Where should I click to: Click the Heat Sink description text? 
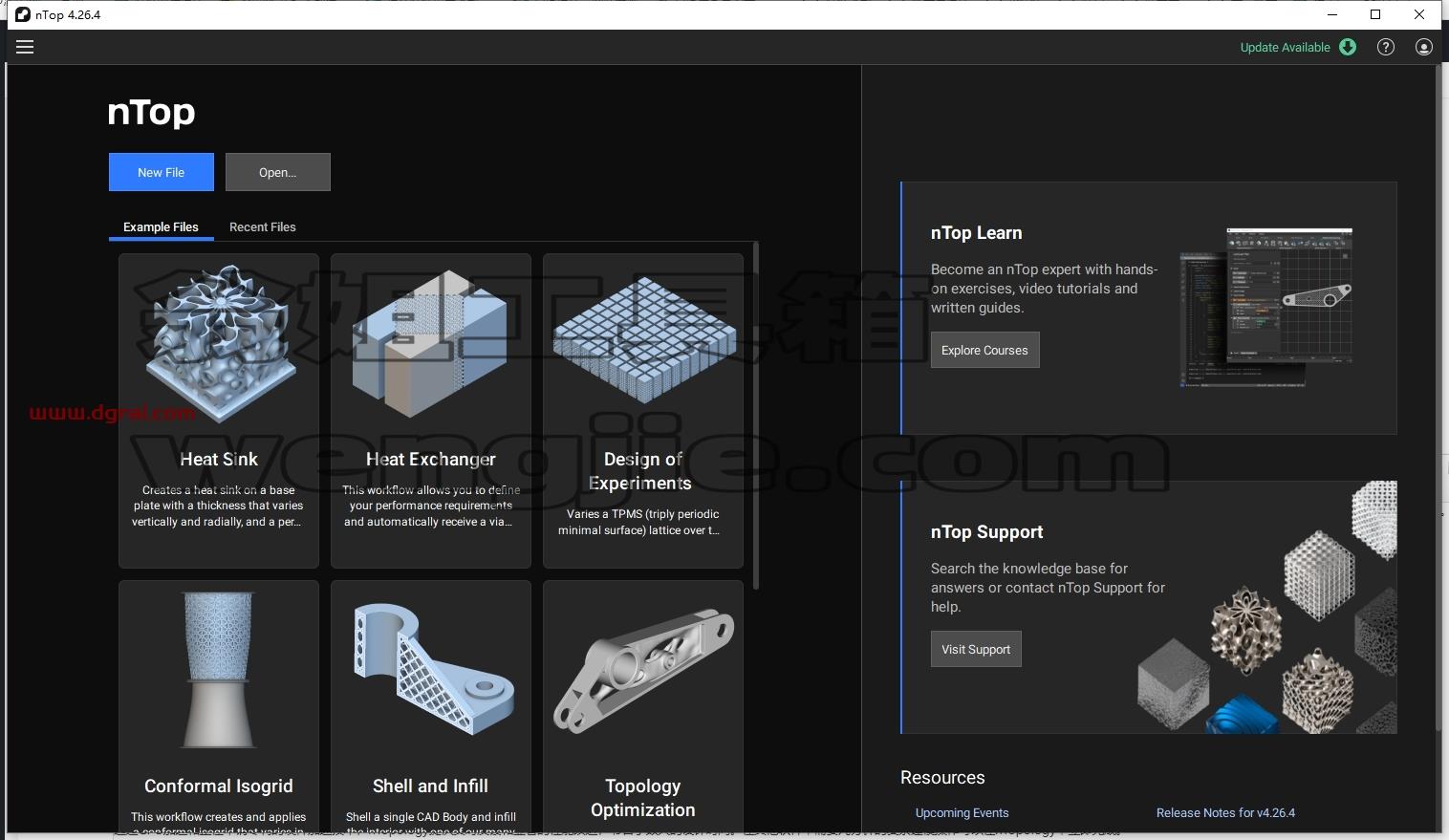218,506
